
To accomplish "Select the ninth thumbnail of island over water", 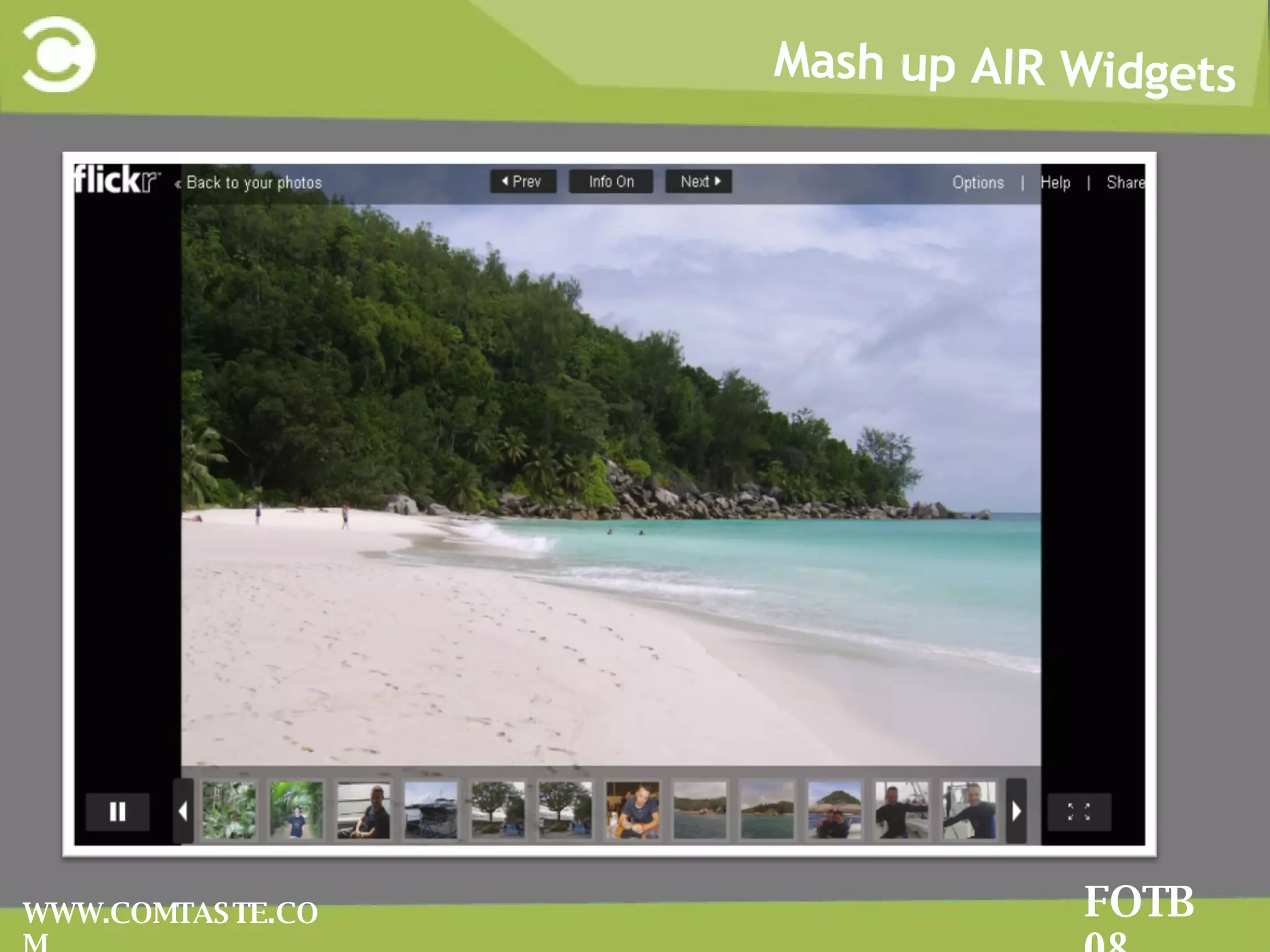I will [x=767, y=810].
